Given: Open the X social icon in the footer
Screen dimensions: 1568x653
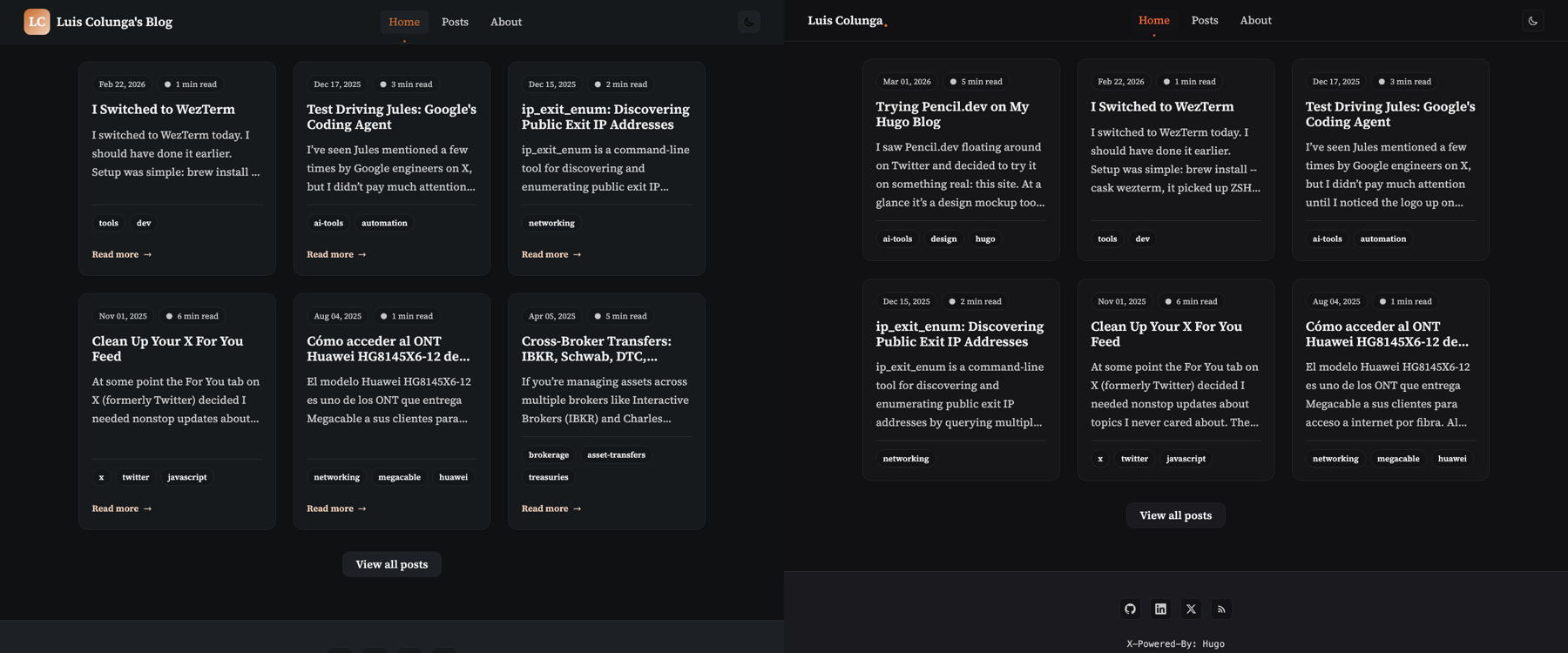Looking at the screenshot, I should (x=1191, y=609).
